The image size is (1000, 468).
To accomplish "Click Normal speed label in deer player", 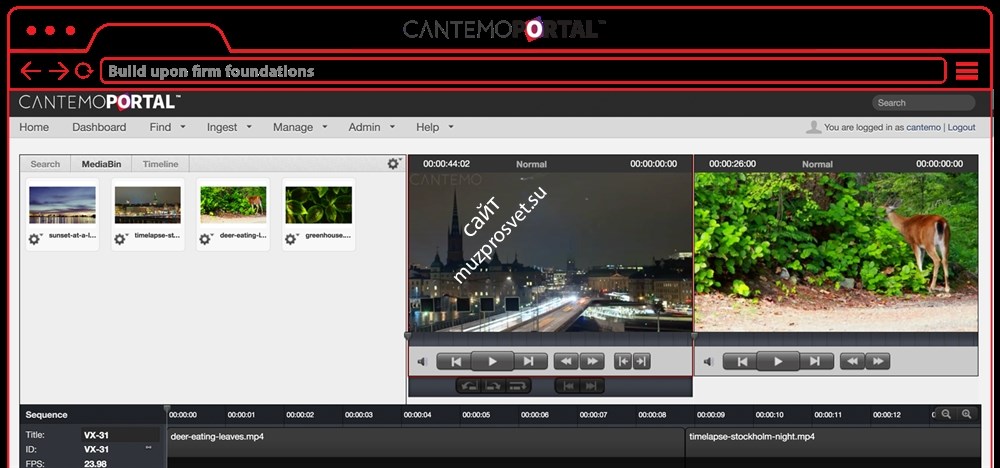I will point(818,164).
